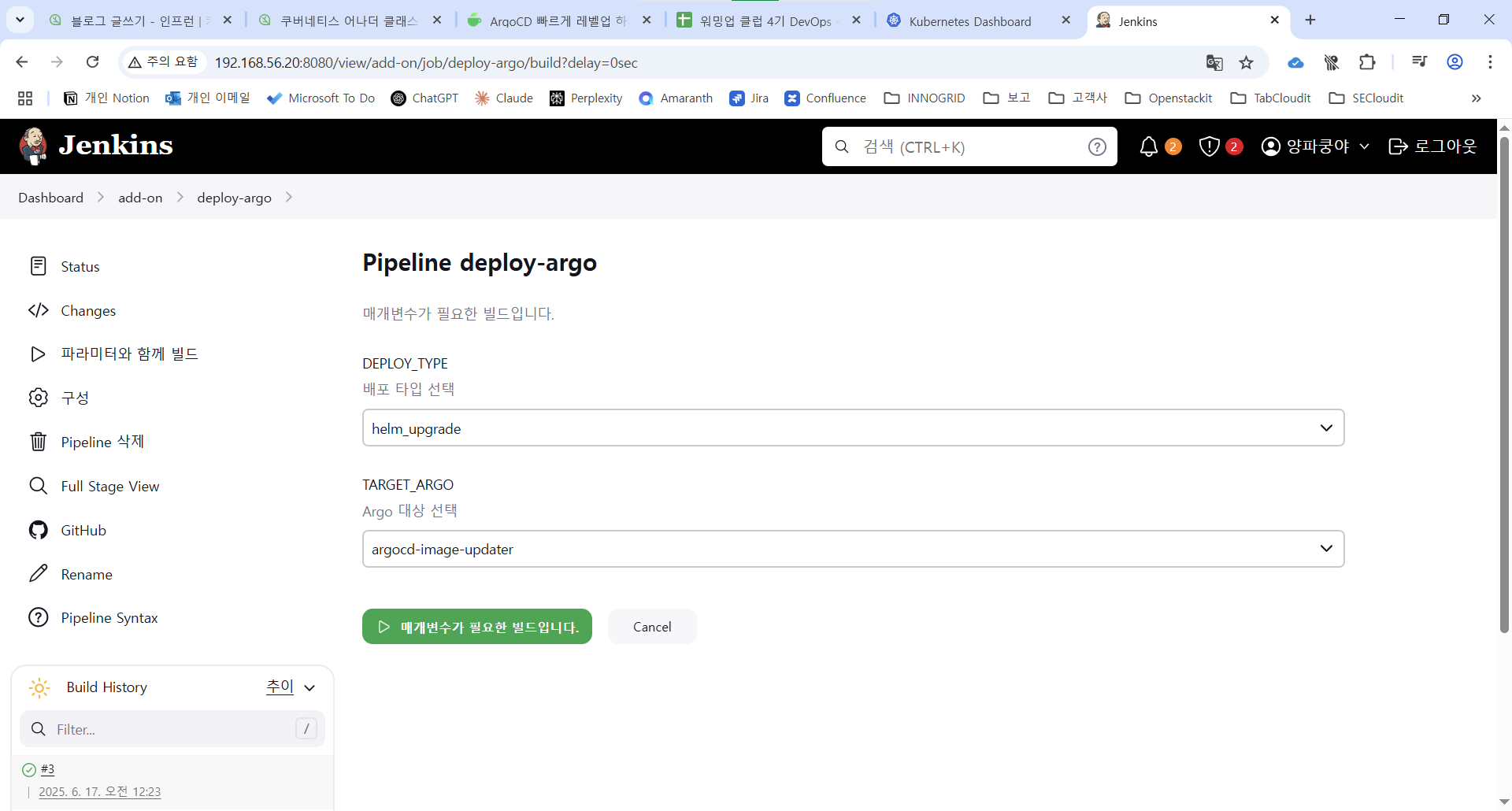Open build #3 link
The image size is (1512, 811).
pos(48,769)
